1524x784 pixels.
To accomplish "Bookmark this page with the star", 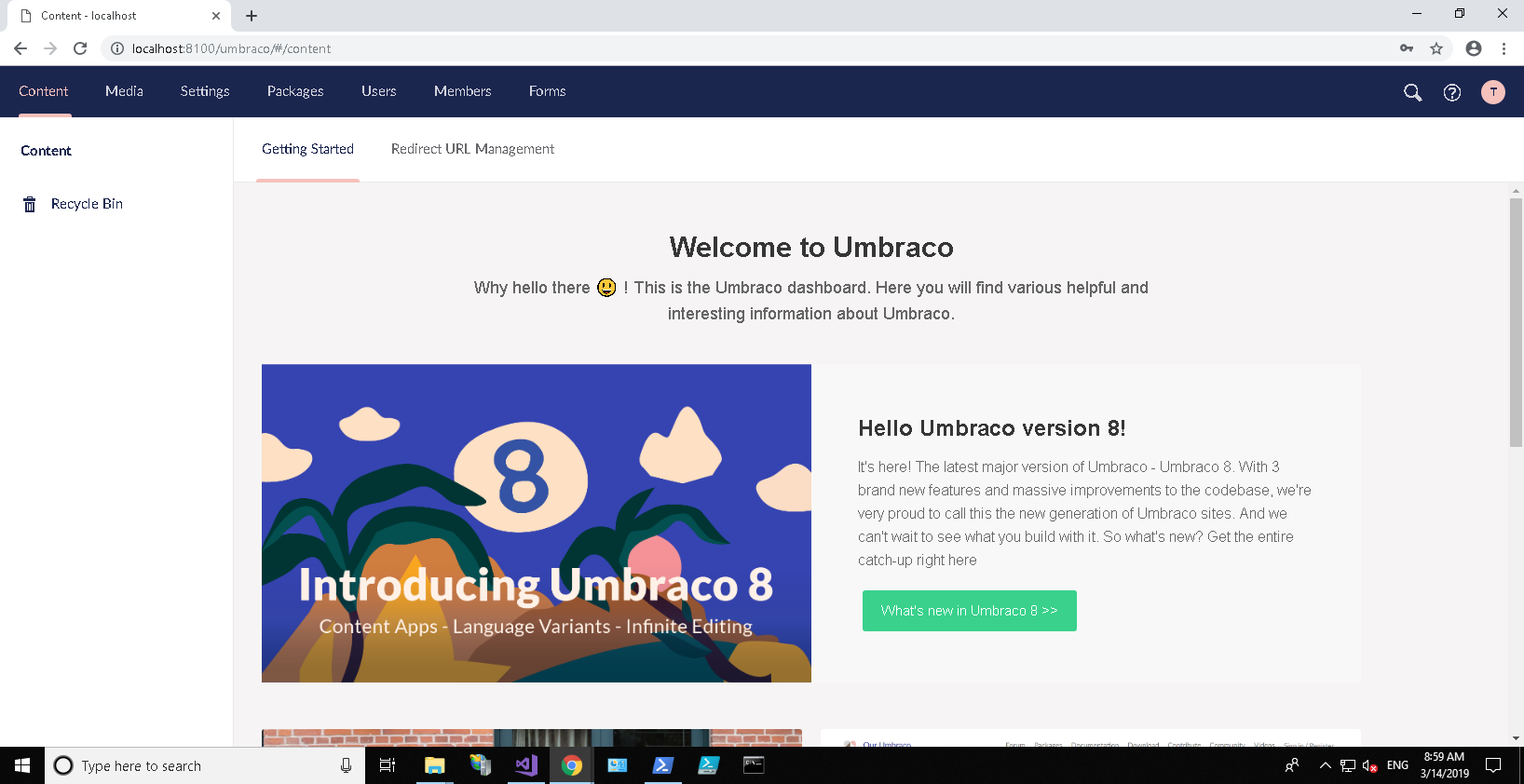I will (x=1436, y=48).
